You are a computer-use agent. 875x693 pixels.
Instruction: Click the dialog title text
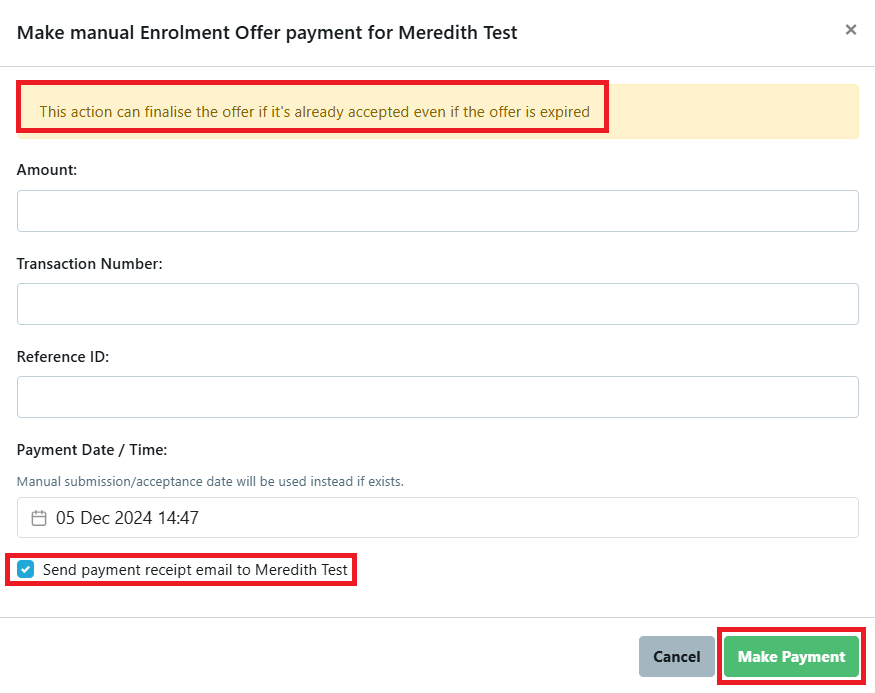pyautogui.click(x=266, y=32)
